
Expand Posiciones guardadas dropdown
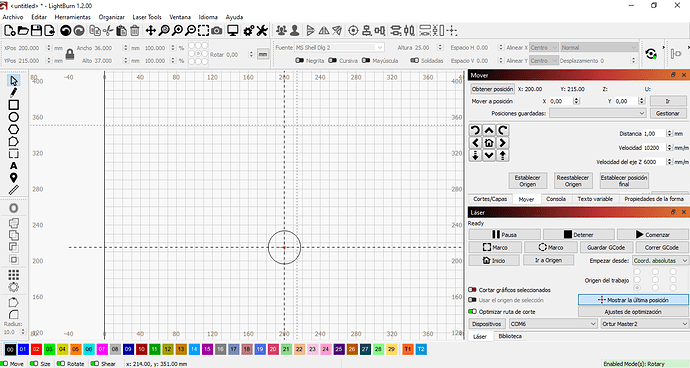tap(598, 113)
